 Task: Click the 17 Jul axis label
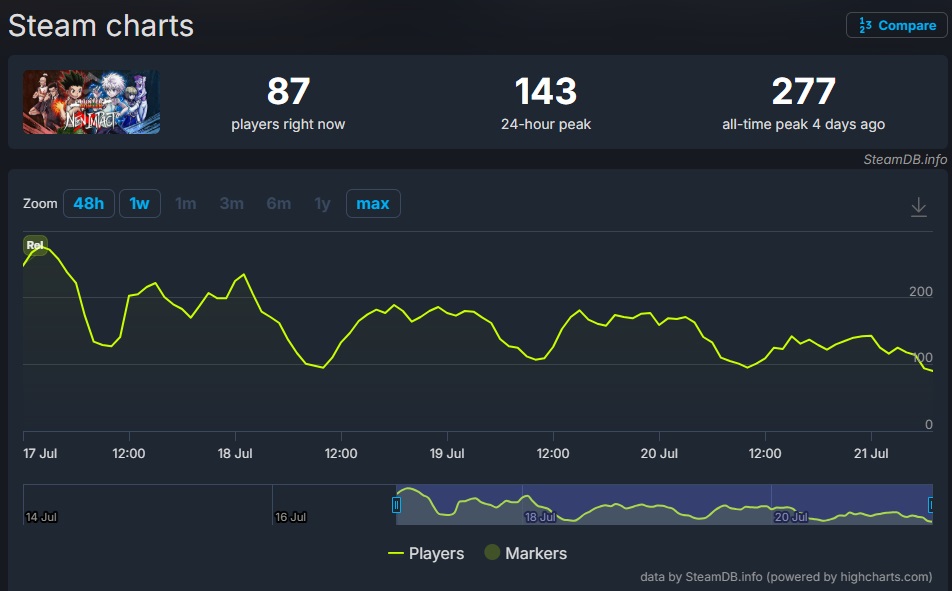(40, 453)
